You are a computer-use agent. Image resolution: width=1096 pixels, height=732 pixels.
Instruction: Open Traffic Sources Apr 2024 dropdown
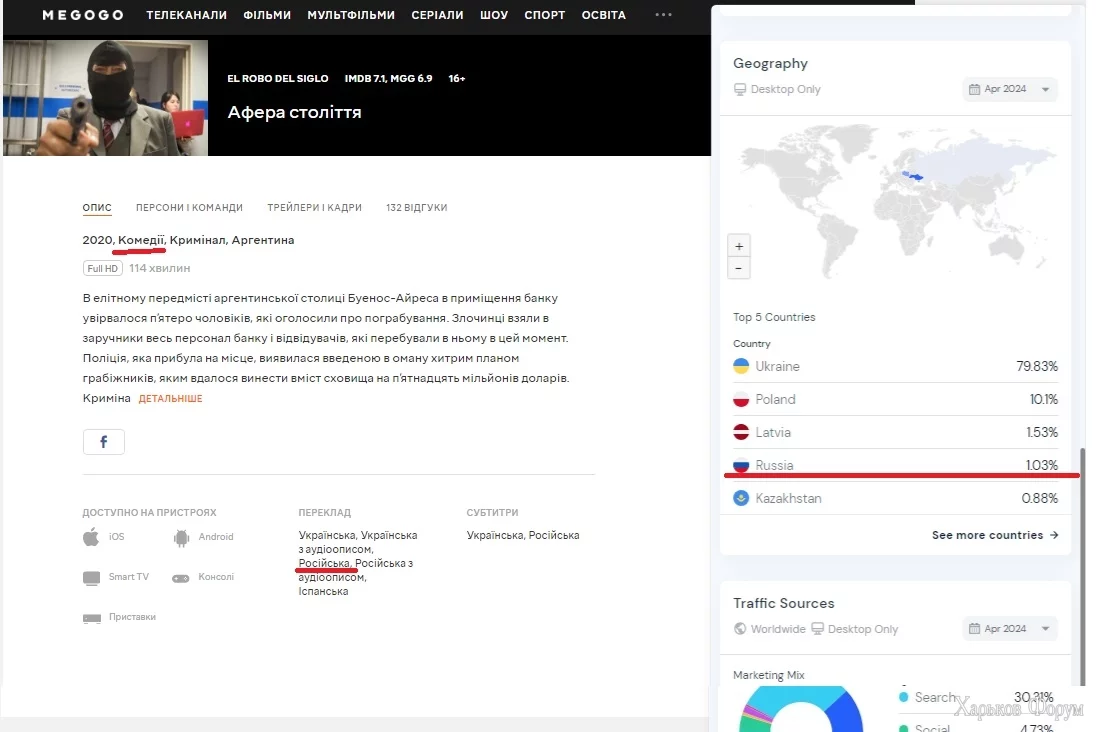click(1009, 629)
